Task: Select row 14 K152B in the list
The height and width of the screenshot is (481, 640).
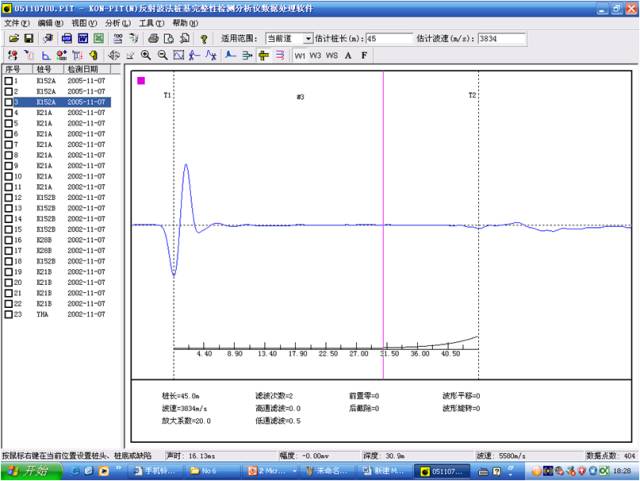Action: (x=56, y=219)
